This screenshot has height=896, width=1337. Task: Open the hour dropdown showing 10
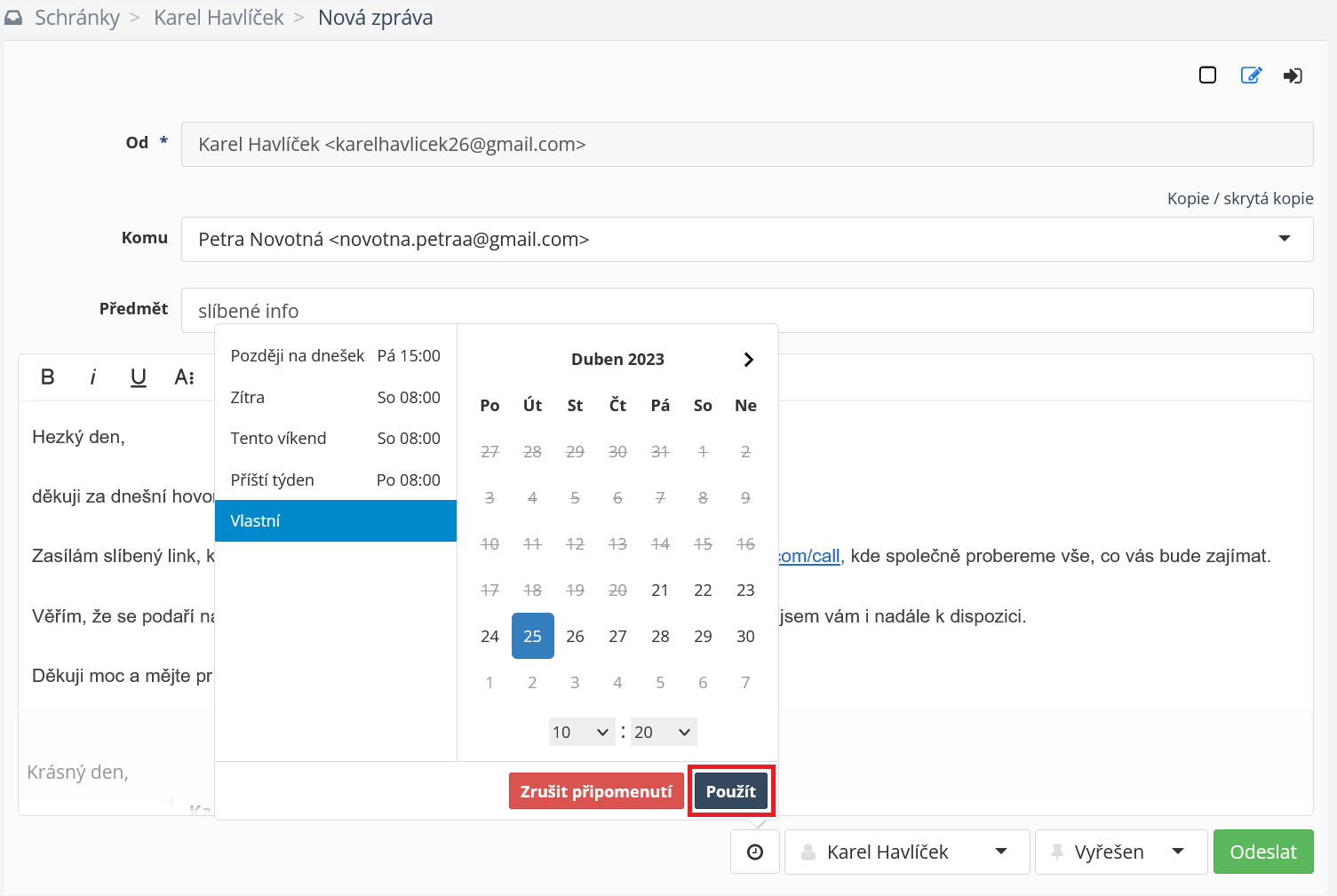[x=581, y=732]
